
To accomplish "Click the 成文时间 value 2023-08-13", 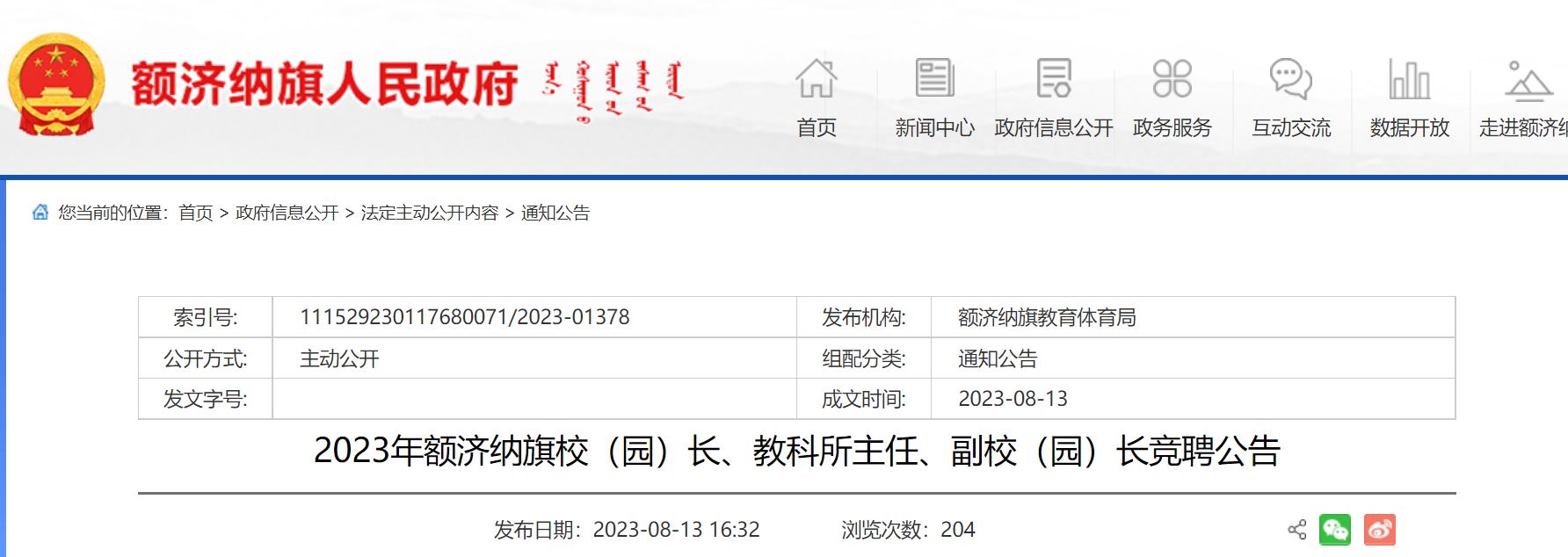I will pos(1013,399).
